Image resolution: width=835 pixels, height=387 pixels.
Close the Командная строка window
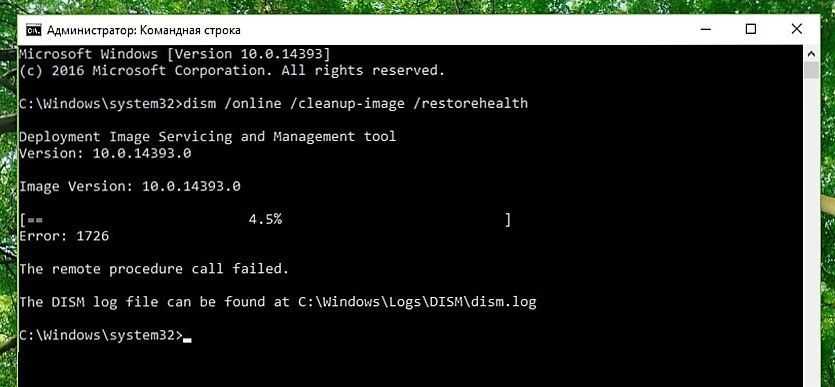tap(796, 30)
